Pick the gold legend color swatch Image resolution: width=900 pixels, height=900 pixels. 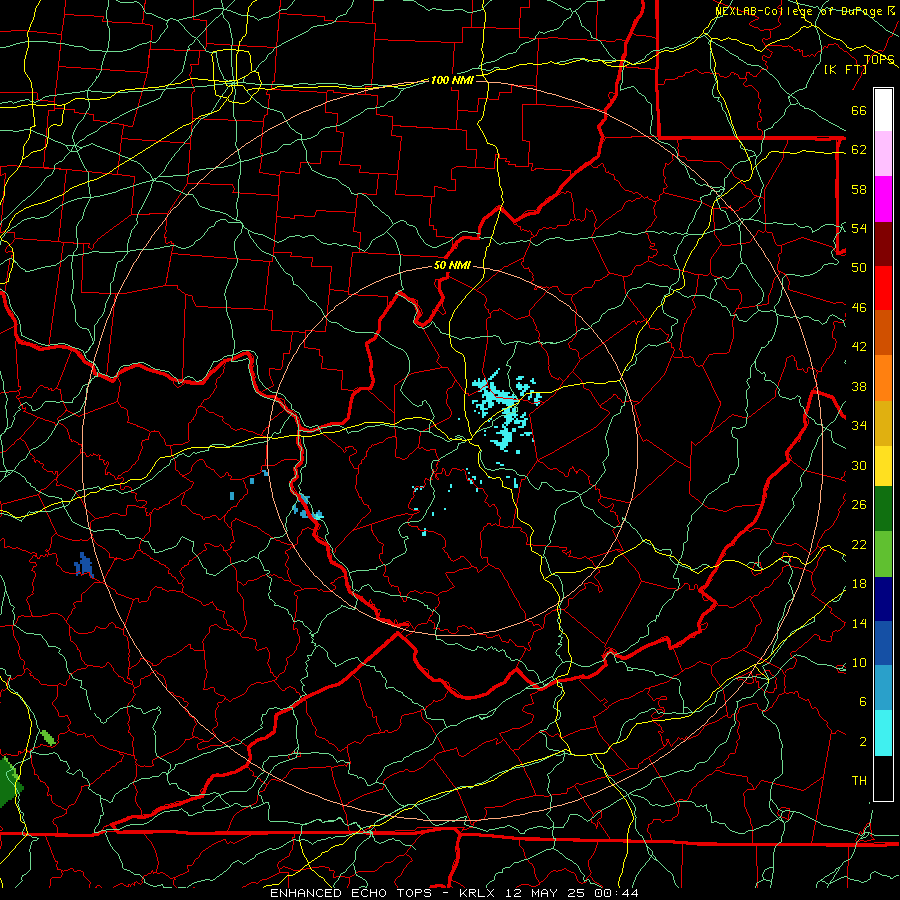point(883,422)
